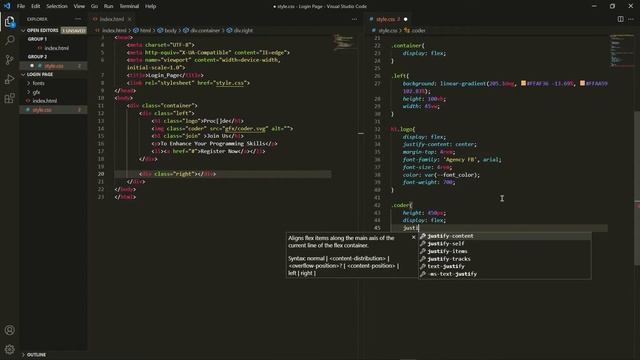Split the right editor with split icon
The height and width of the screenshot is (360, 640).
[x=620, y=19]
